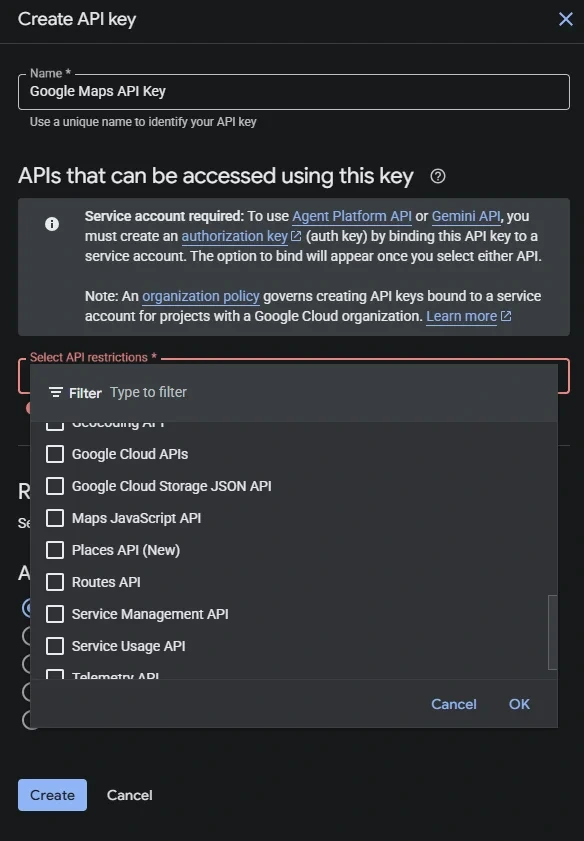Edit the Name field text

click(294, 92)
